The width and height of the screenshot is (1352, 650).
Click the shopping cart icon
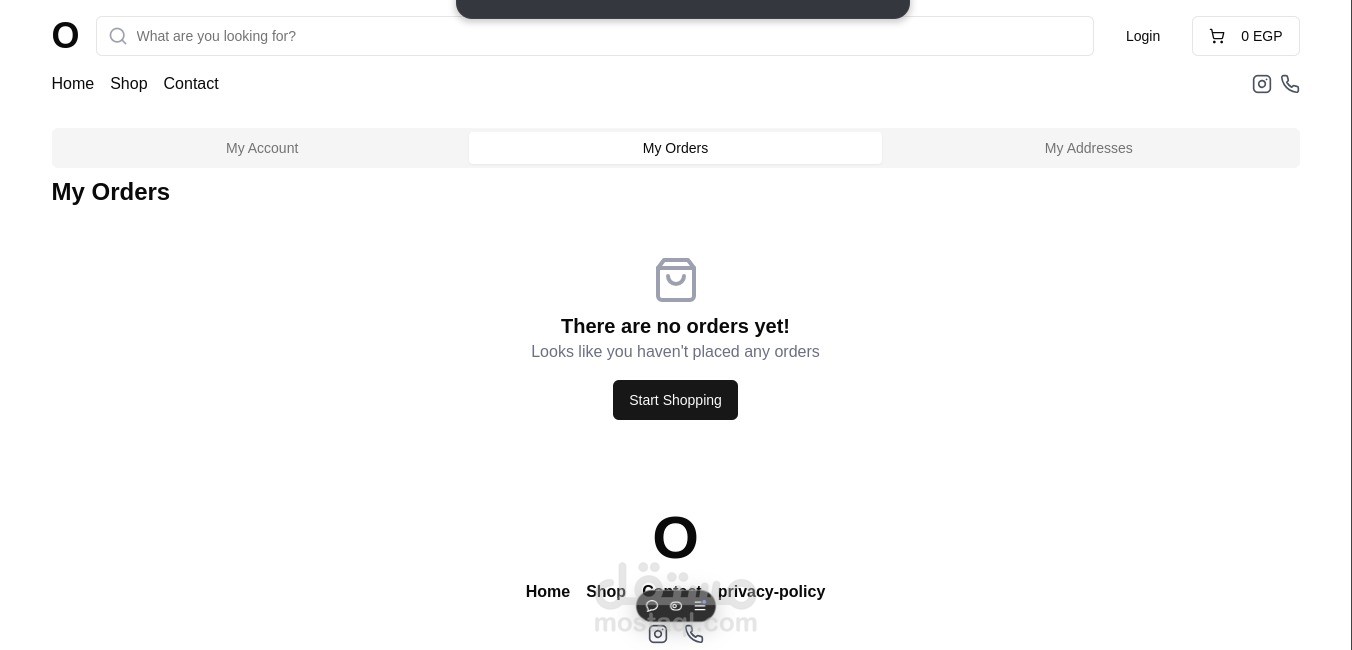tap(1217, 36)
